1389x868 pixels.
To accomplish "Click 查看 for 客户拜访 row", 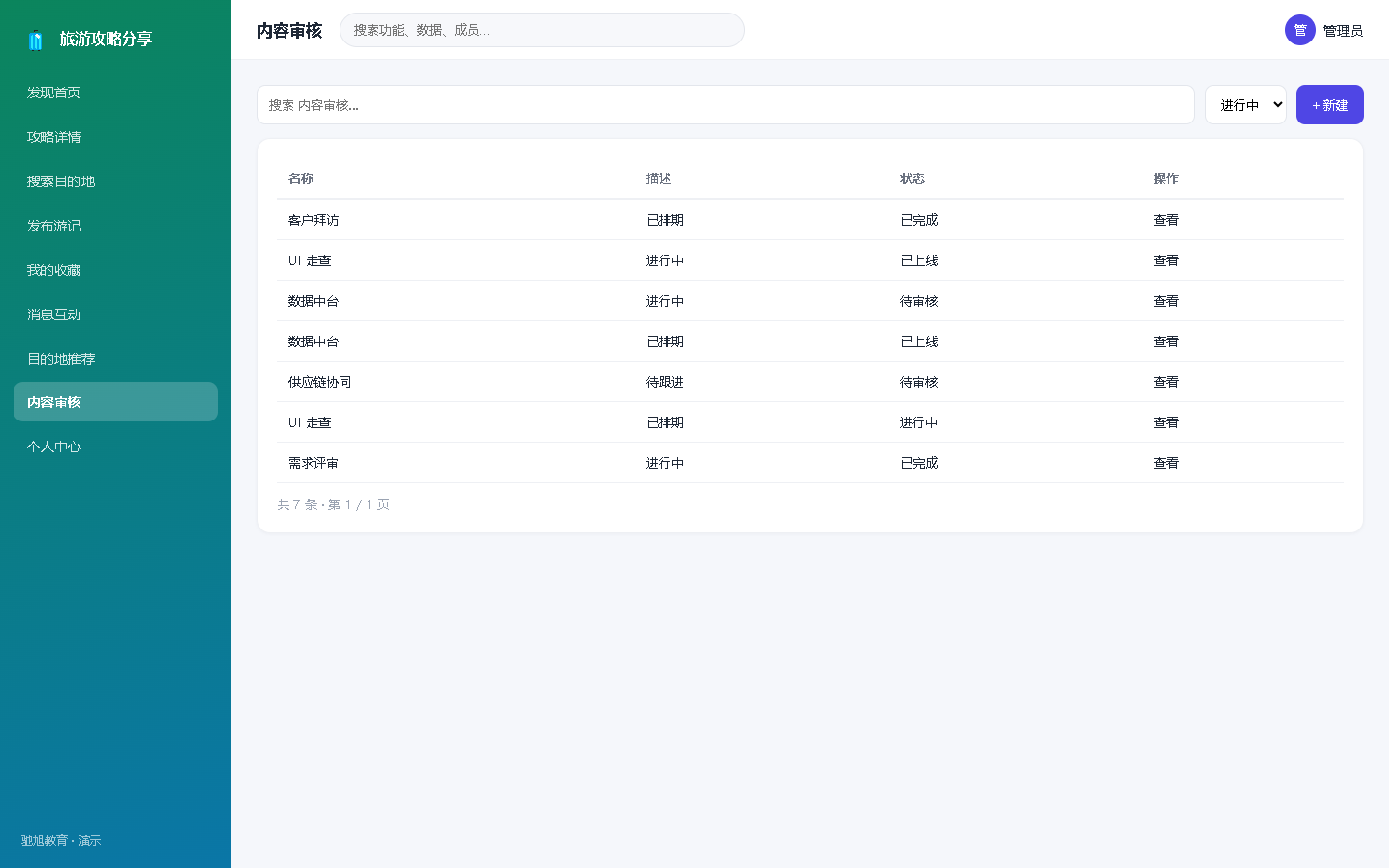I will click(1165, 220).
